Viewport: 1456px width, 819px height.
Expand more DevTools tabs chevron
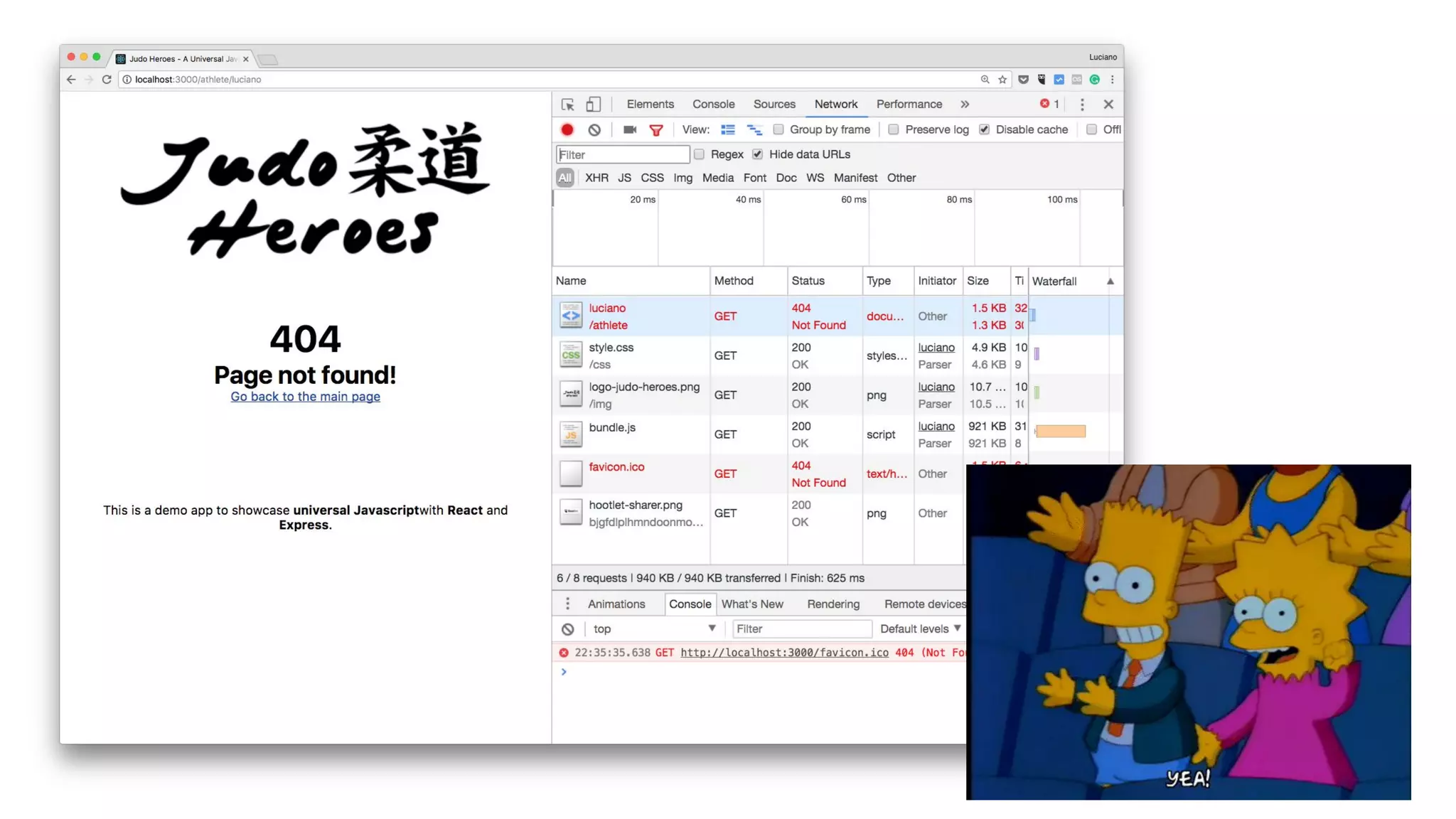tap(965, 105)
